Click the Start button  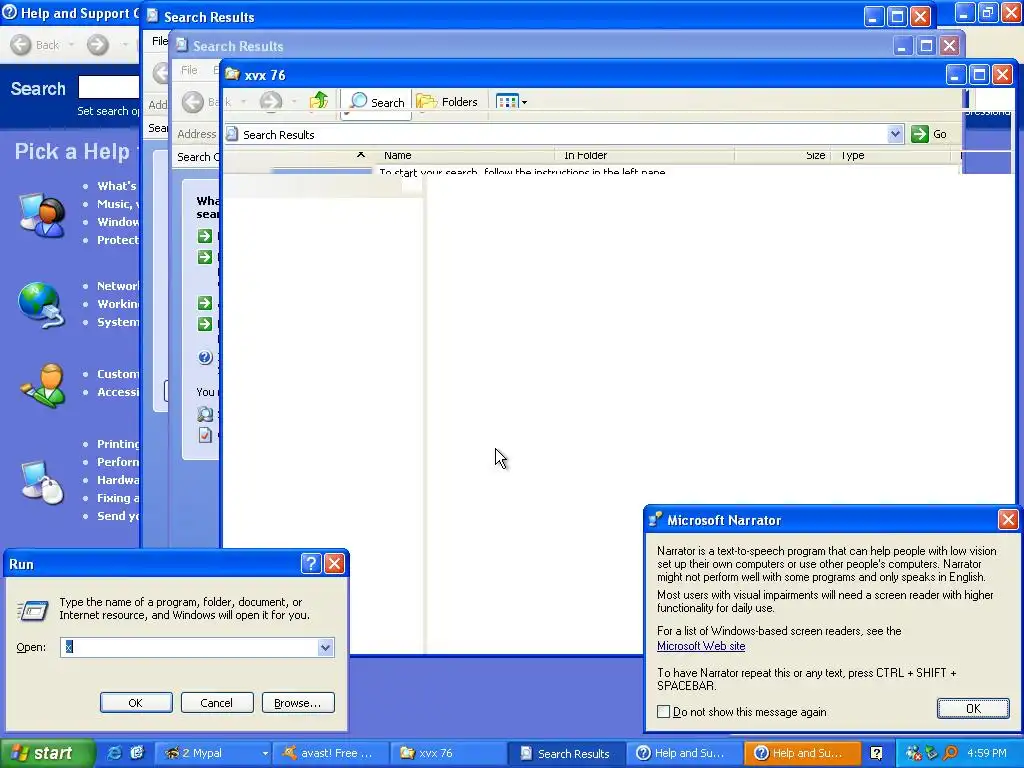47,753
